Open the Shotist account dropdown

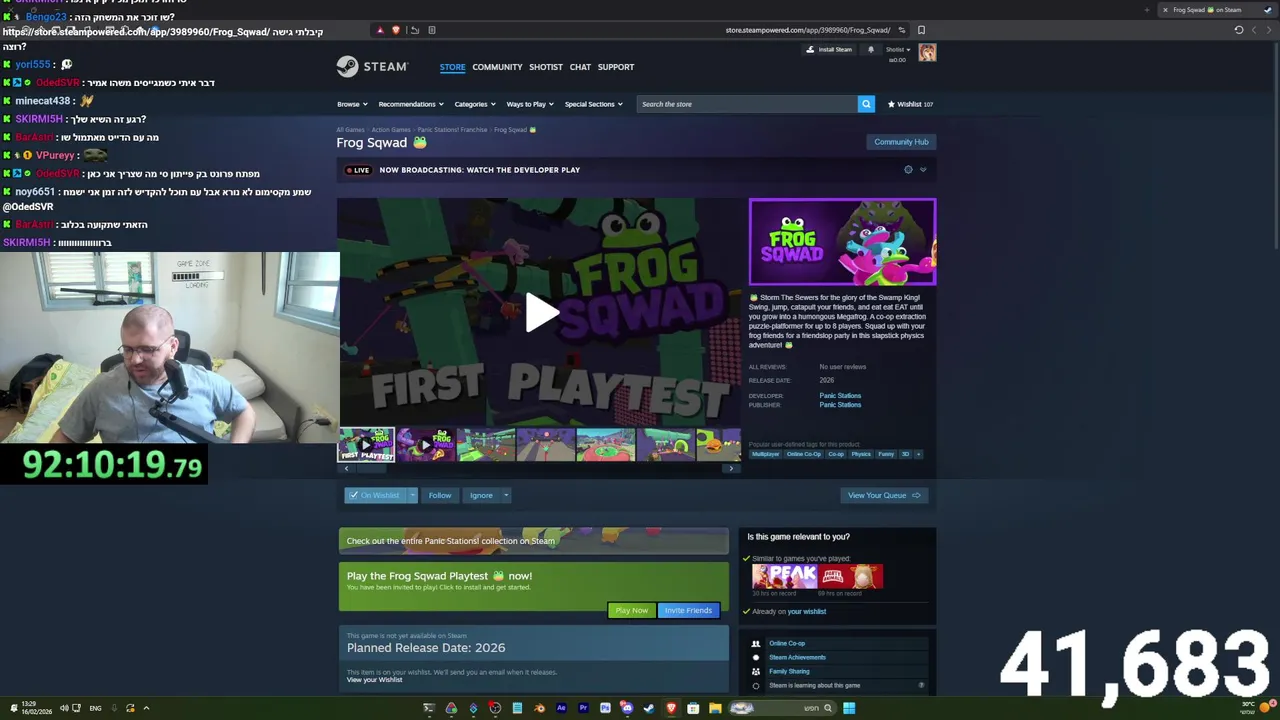897,49
